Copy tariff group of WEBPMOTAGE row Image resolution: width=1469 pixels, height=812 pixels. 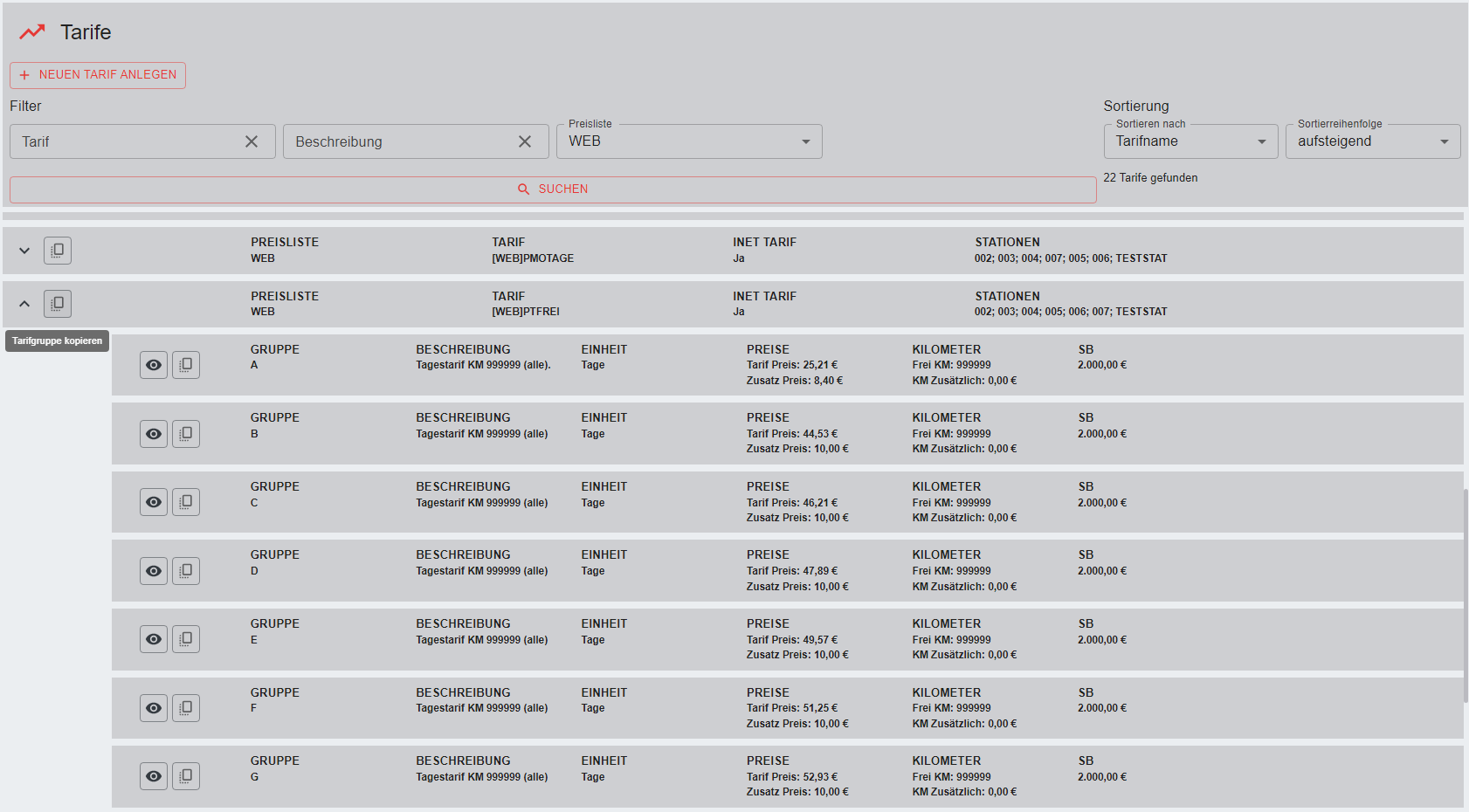point(58,251)
